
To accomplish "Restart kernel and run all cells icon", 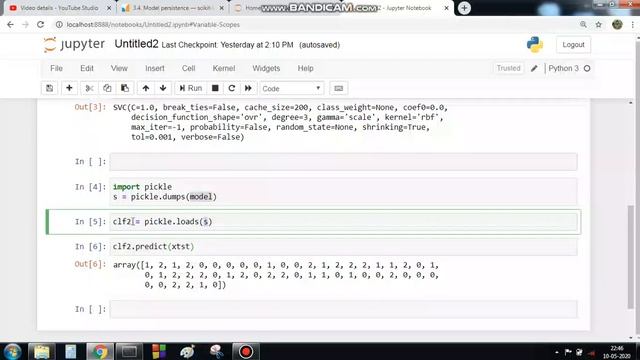I will (248, 88).
